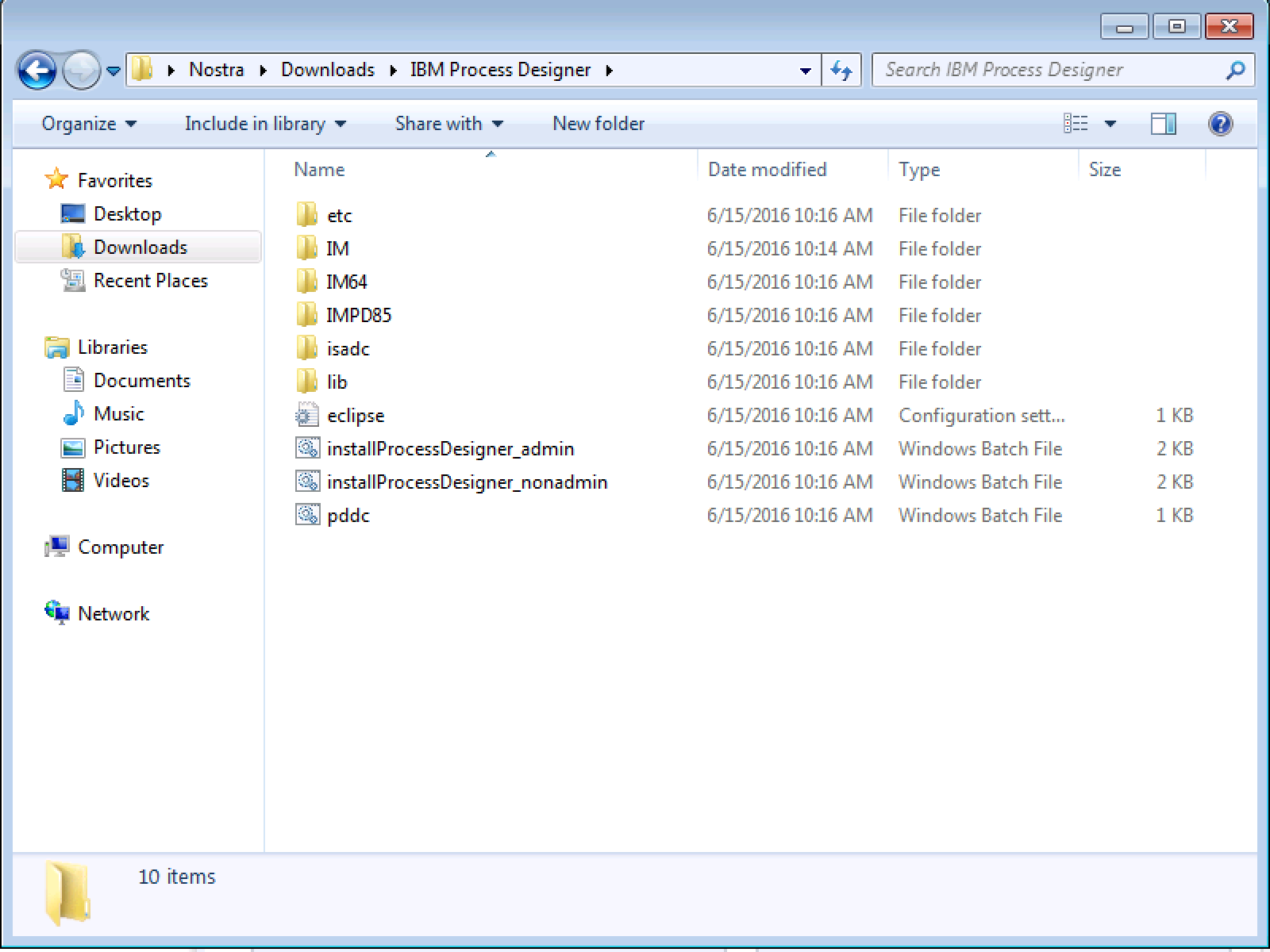1270x952 pixels.
Task: Refresh the IBM Process Designer folder
Action: 841,71
